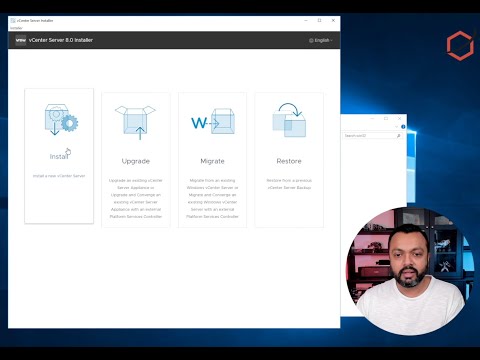Viewport: 480px width, 360px height.
Task: Select the Migrate option label
Action: point(212,161)
